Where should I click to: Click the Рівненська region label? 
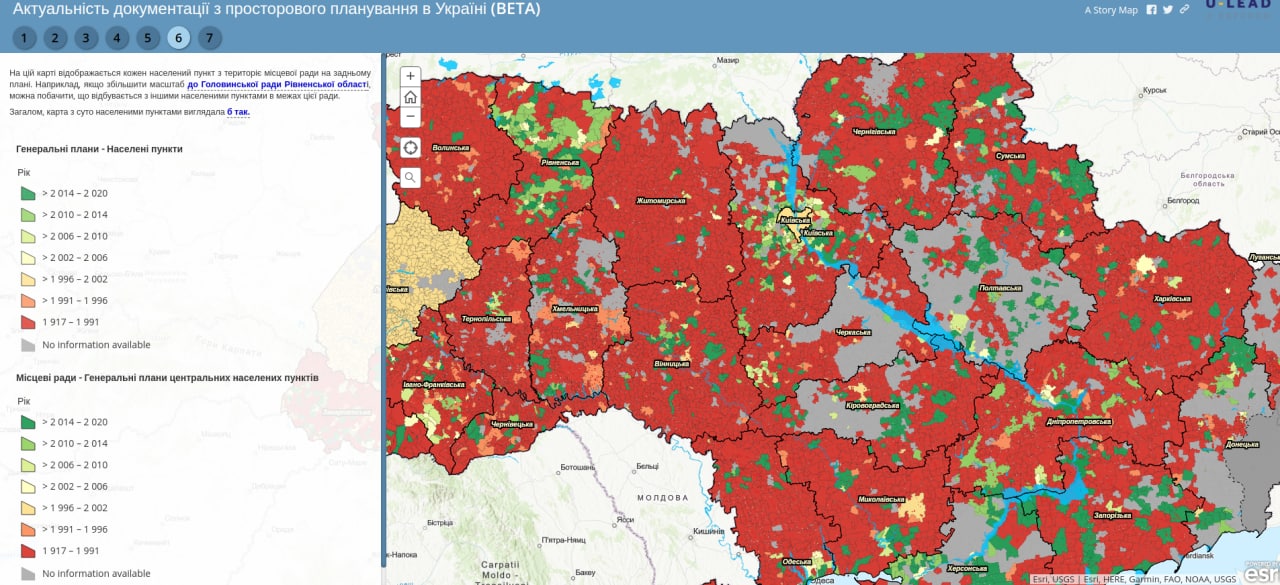pos(560,162)
